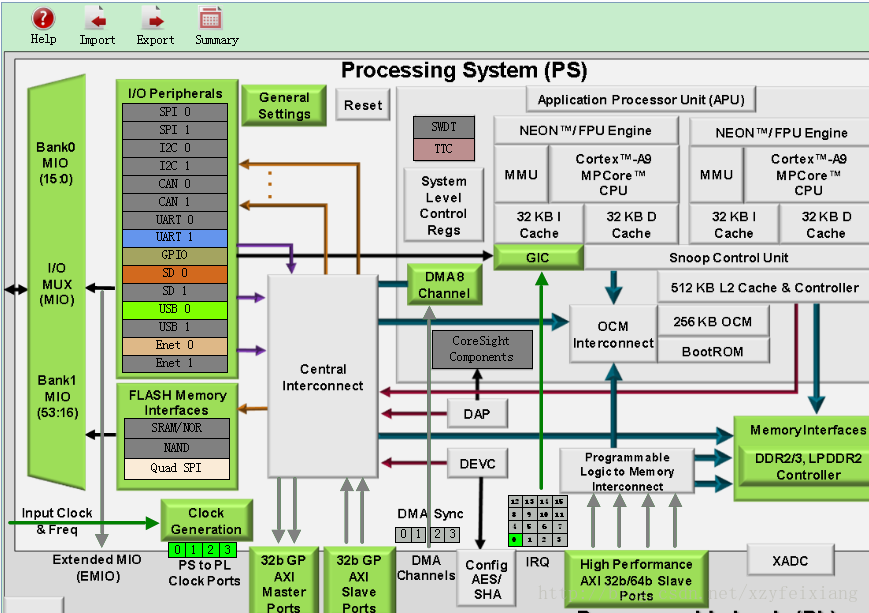
Task: Open the Clock Generation block
Action: coord(207,521)
